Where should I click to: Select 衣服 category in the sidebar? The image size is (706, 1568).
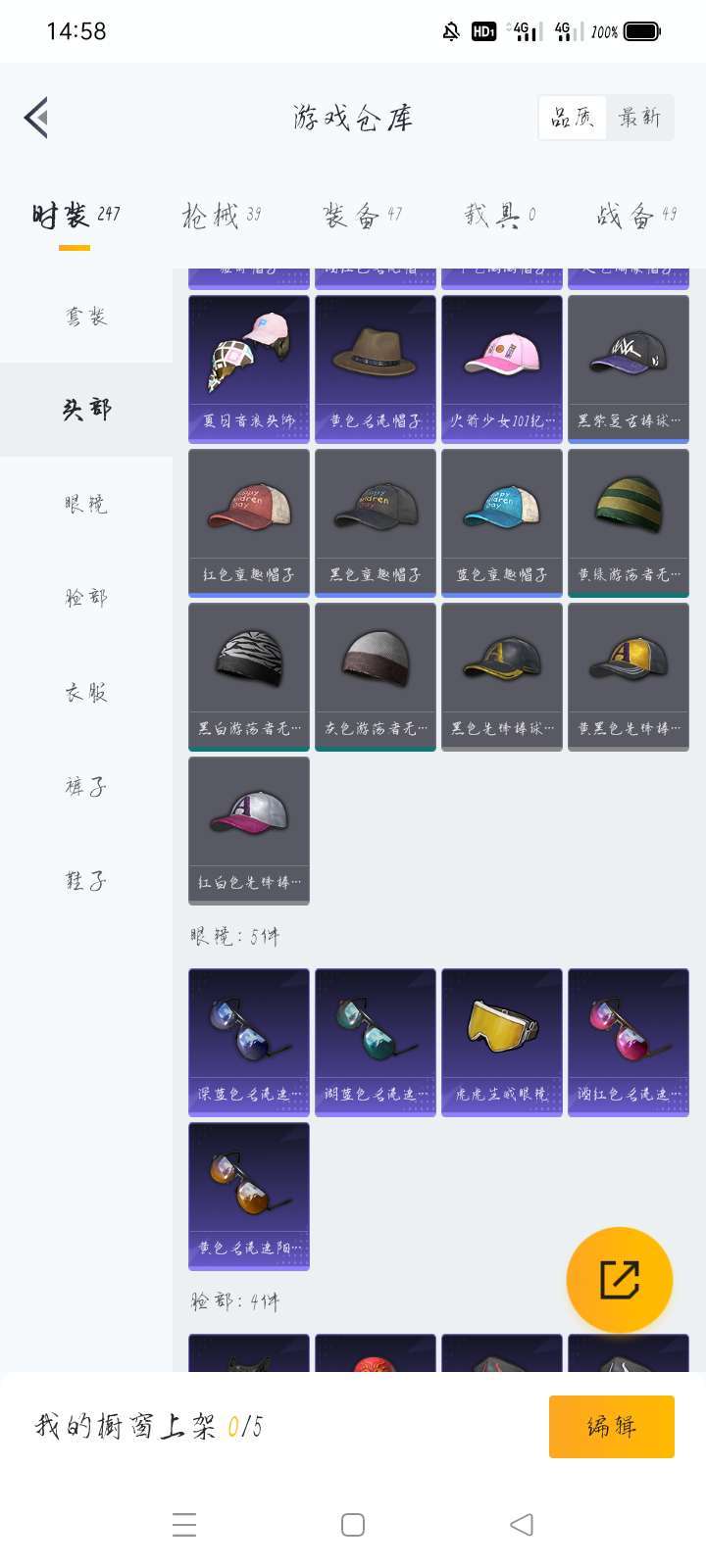[86, 692]
